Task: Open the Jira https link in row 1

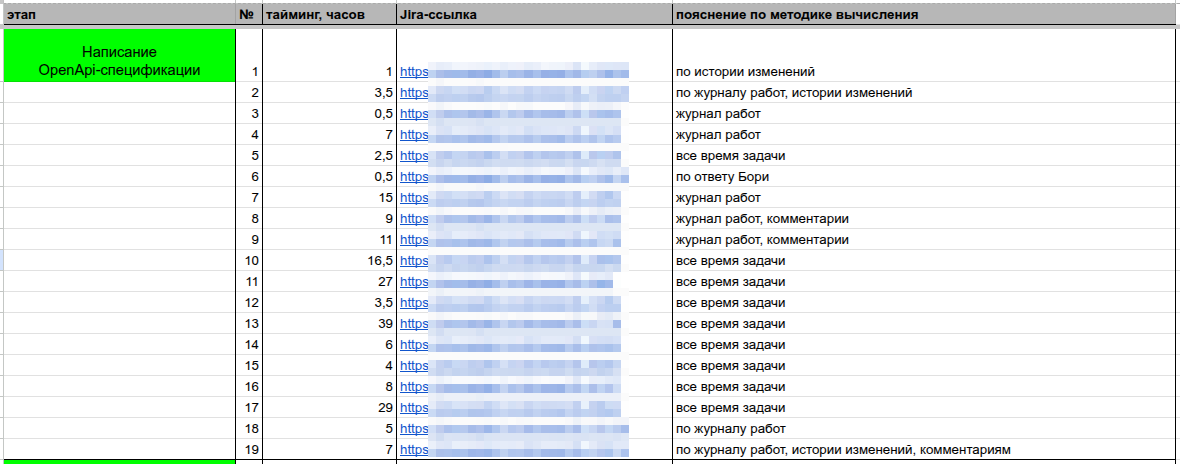Action: 414,72
